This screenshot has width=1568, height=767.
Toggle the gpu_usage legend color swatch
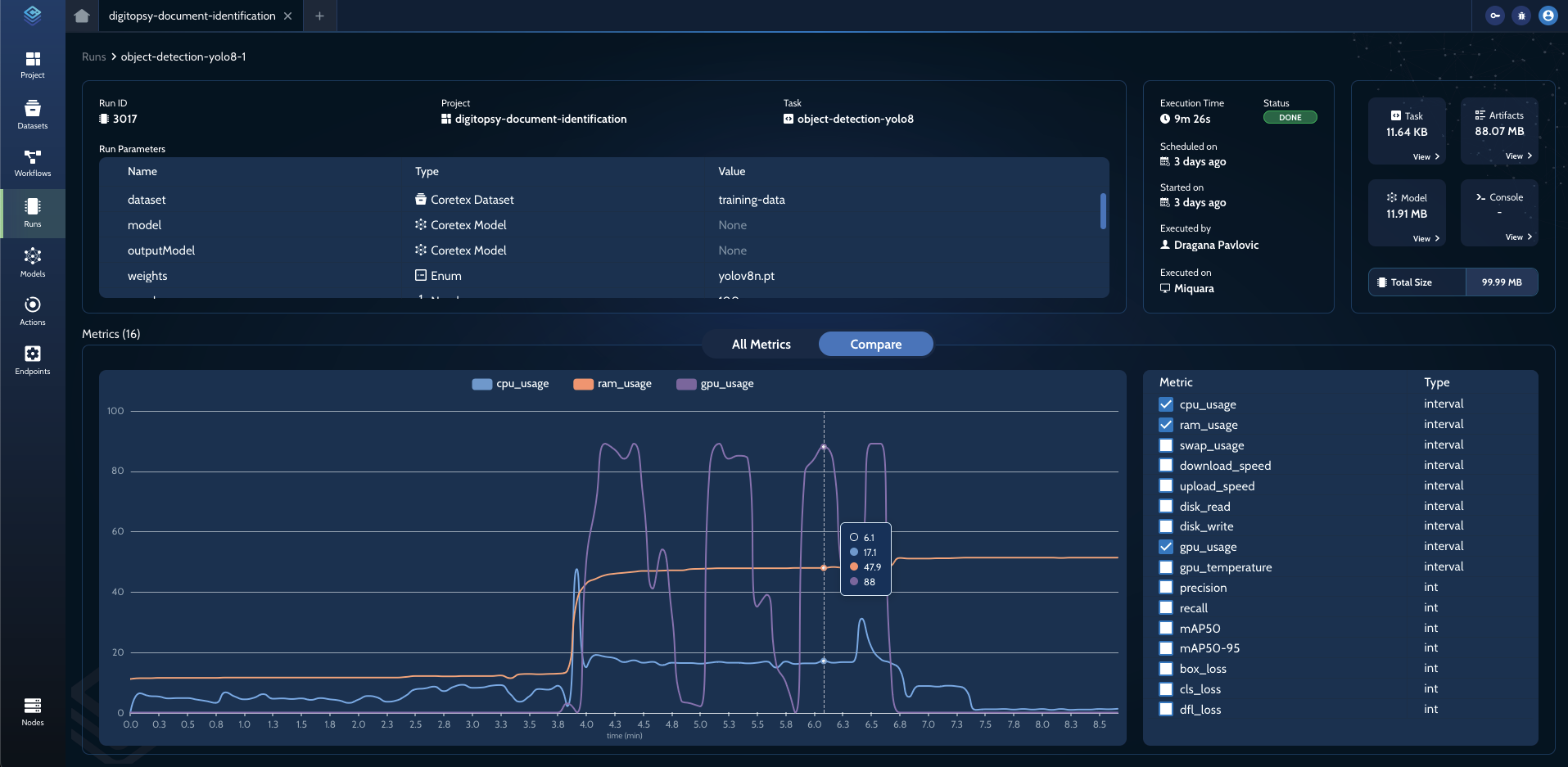pyautogui.click(x=686, y=384)
